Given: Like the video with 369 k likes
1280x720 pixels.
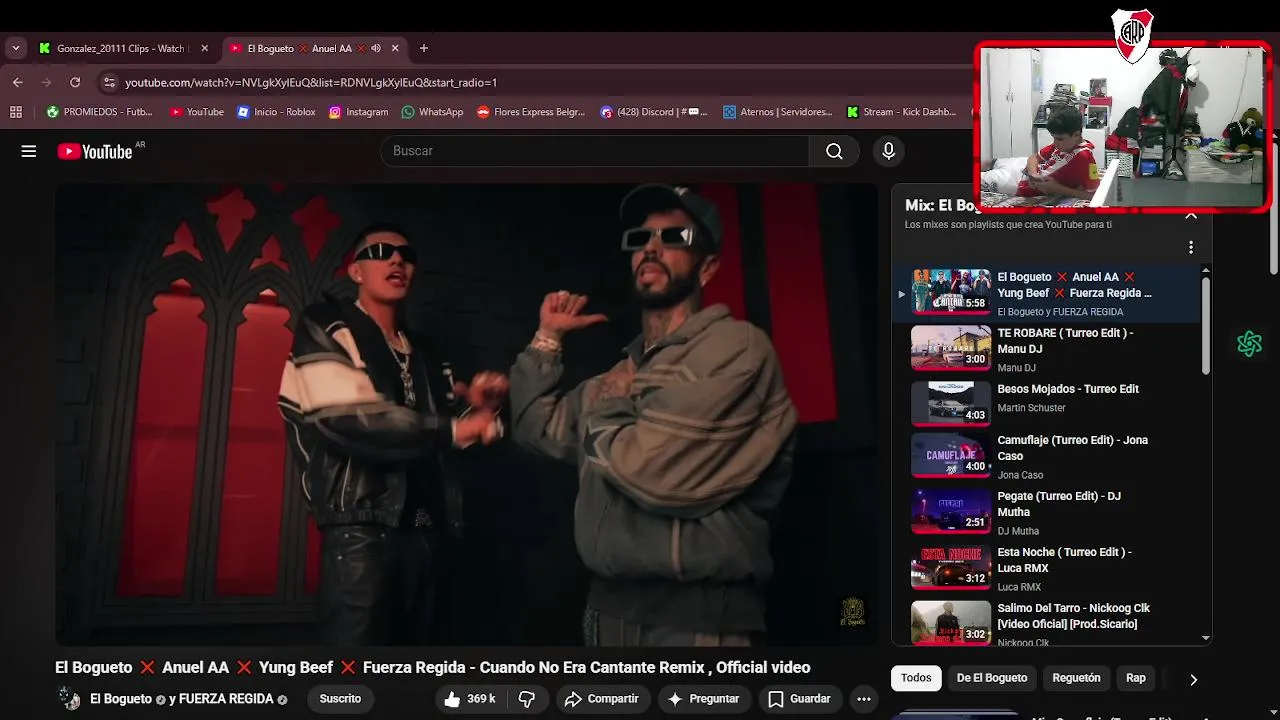Looking at the screenshot, I should [x=469, y=699].
